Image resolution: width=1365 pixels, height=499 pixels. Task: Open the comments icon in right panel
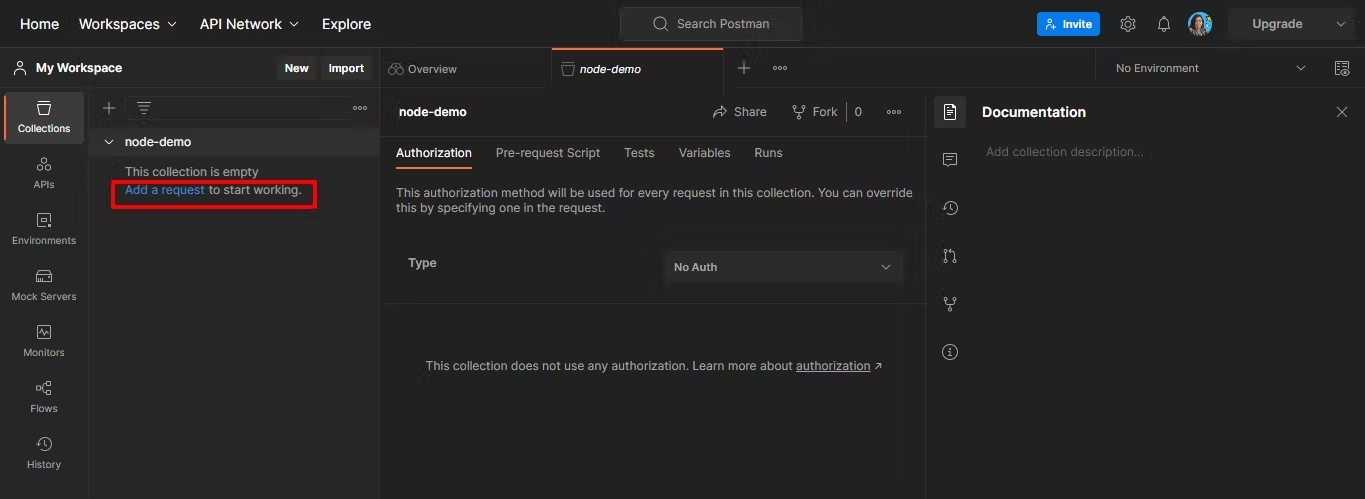pos(950,160)
